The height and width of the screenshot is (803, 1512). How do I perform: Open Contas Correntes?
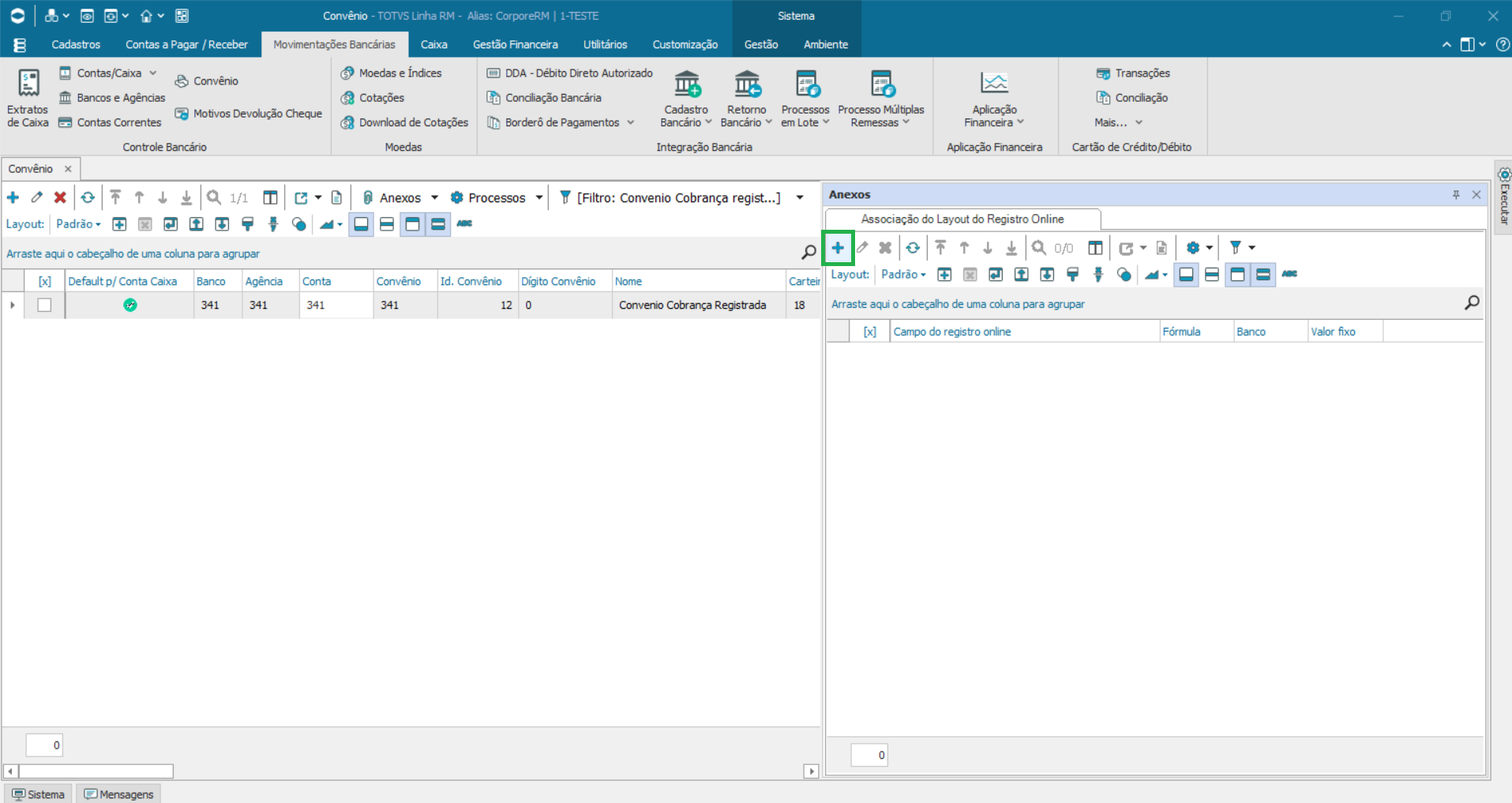110,122
